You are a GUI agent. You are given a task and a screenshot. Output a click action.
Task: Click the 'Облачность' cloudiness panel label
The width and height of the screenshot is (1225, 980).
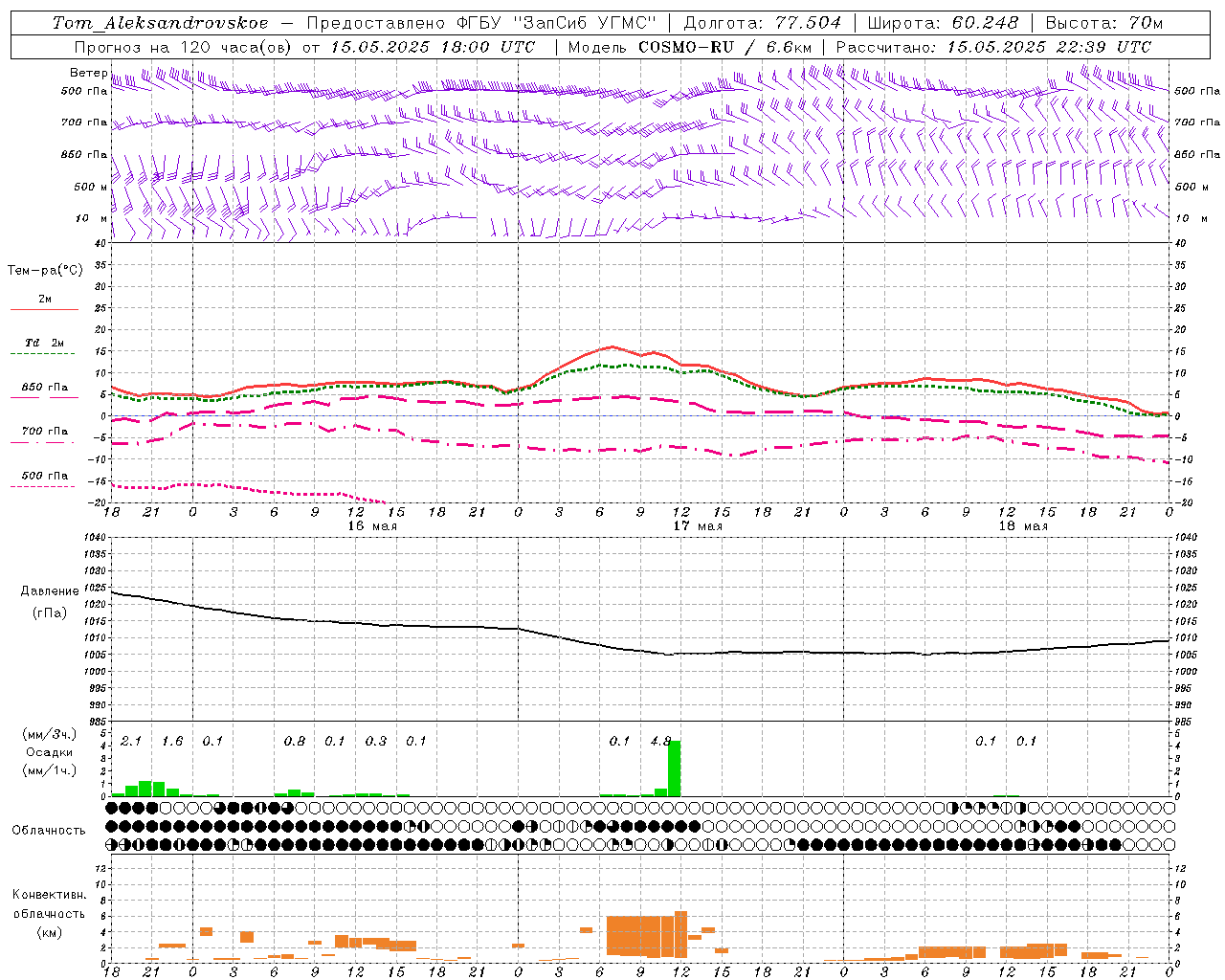coord(49,830)
